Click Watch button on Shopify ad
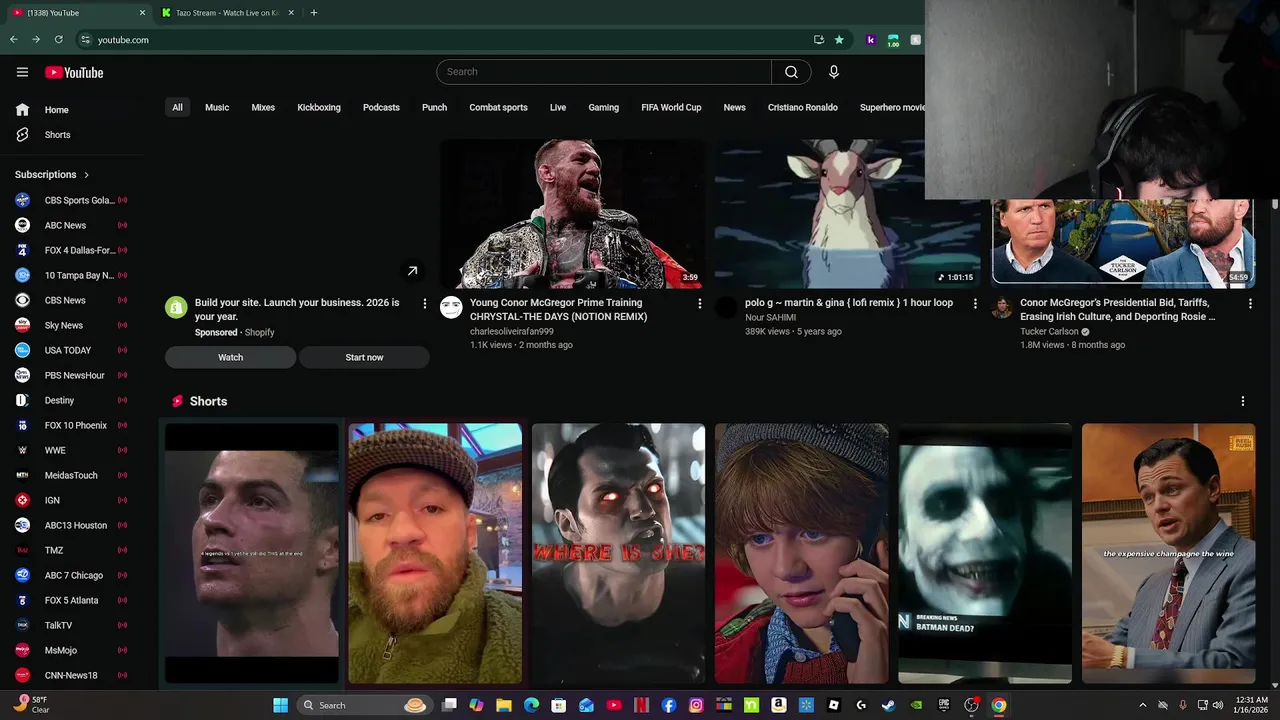 click(230, 357)
